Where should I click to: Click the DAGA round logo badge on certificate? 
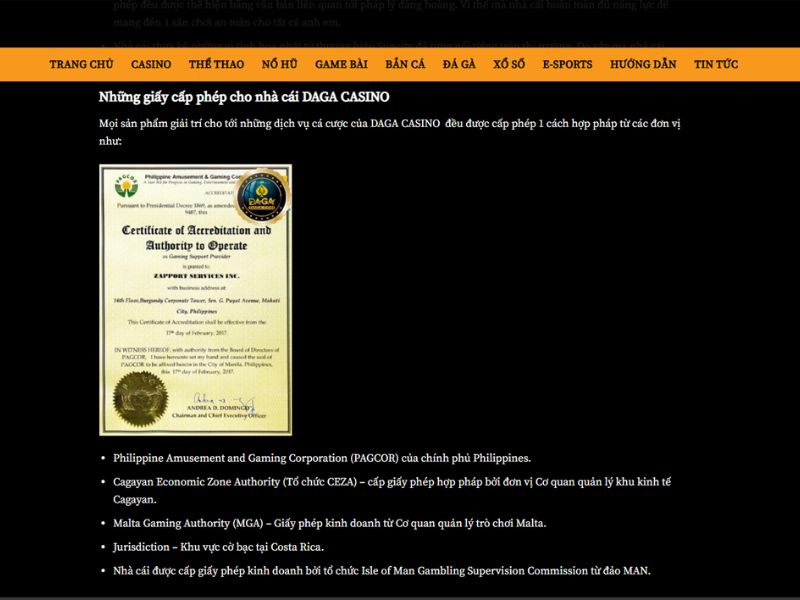262,196
